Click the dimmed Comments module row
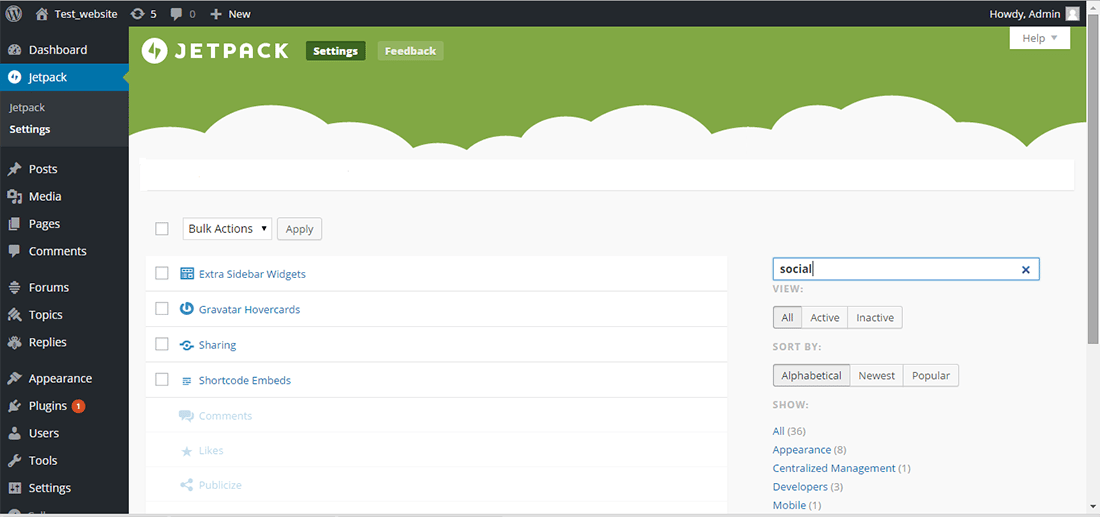This screenshot has width=1100, height=517. [436, 416]
